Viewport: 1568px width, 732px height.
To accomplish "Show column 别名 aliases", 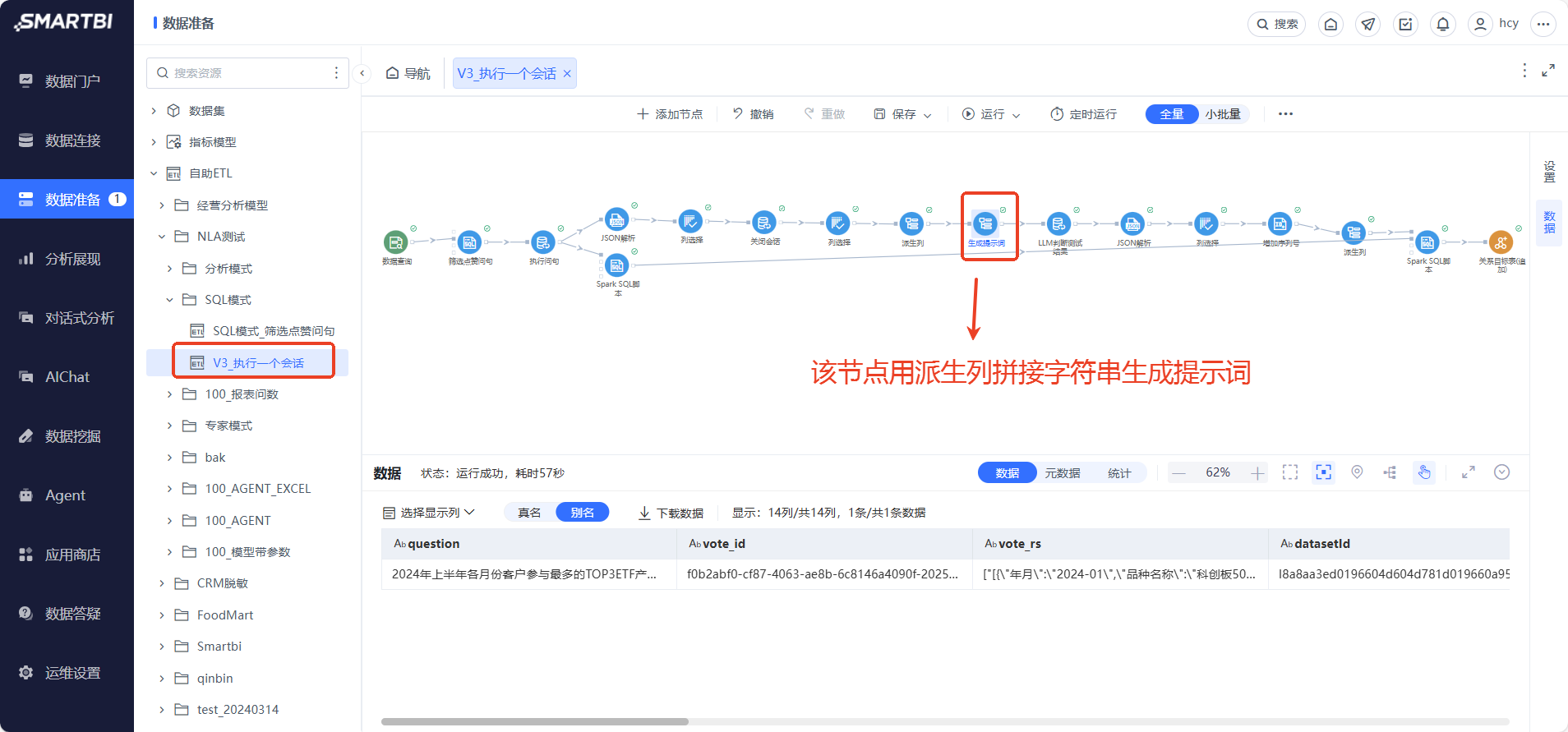I will (x=583, y=513).
